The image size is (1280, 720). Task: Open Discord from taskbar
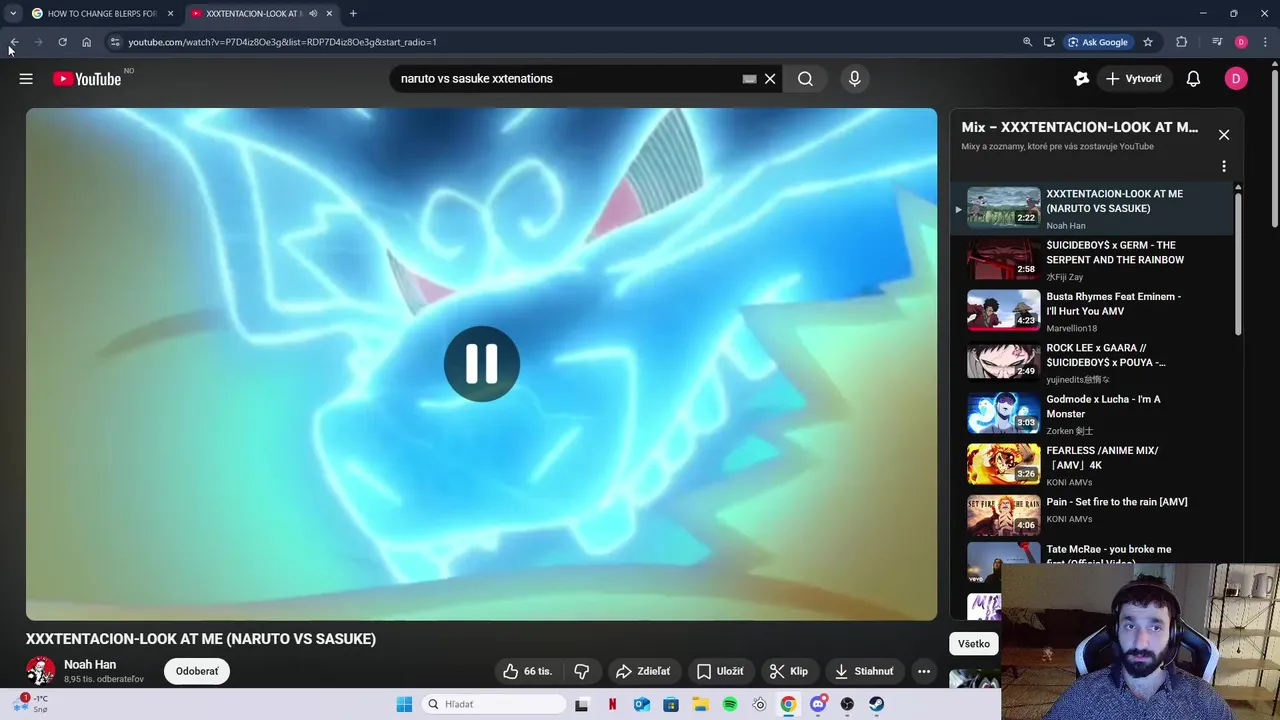tap(818, 704)
